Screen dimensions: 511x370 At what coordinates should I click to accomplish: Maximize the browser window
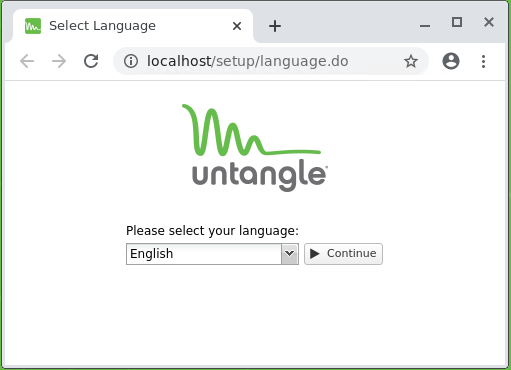coord(457,22)
